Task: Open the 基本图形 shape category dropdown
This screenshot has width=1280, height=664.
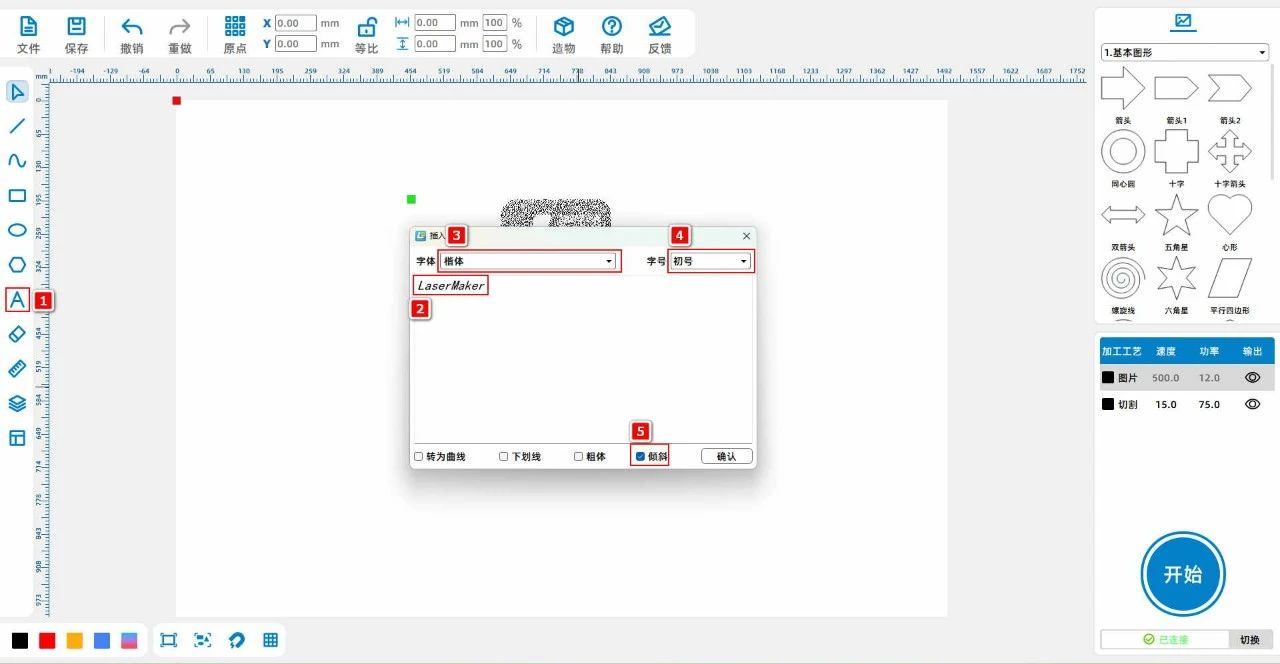Action: (1184, 52)
